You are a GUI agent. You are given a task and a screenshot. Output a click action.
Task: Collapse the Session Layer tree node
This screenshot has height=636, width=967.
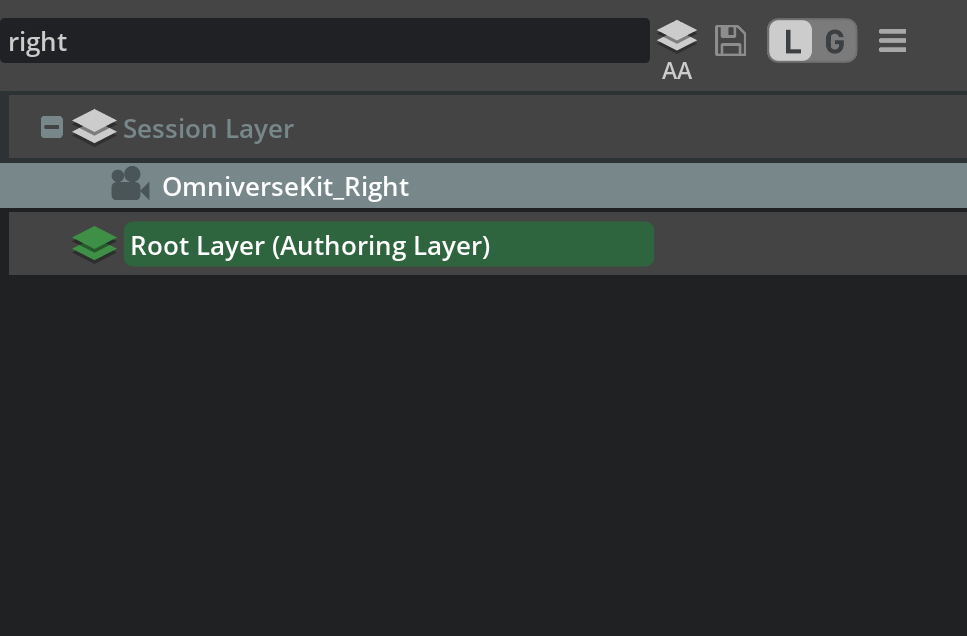[x=52, y=128]
